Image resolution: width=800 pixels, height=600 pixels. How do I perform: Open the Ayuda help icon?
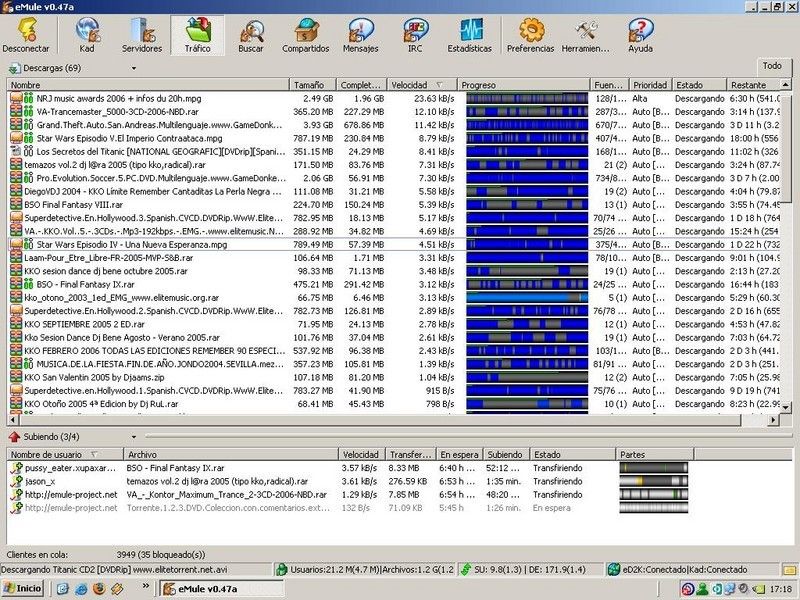tap(640, 35)
